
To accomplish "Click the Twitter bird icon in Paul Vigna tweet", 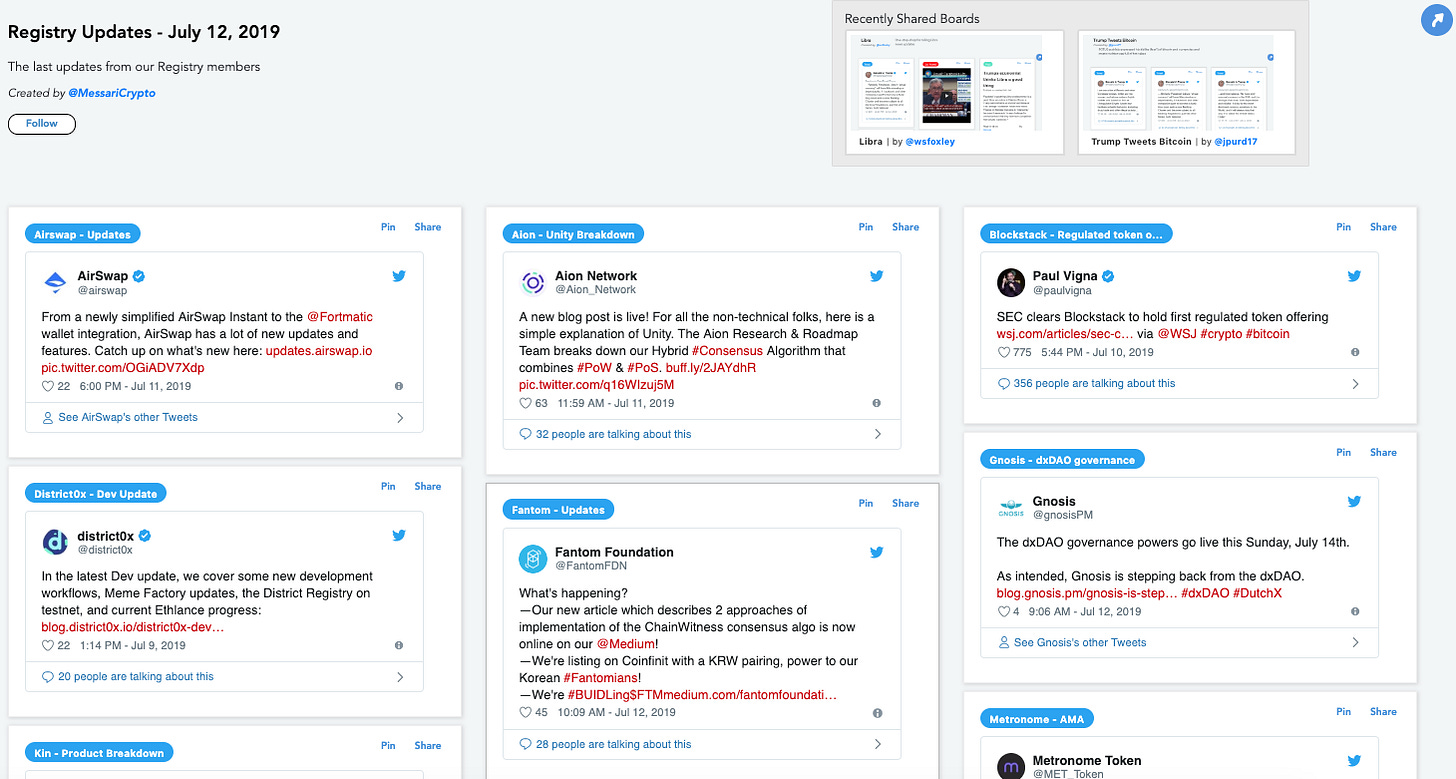I will pyautogui.click(x=1355, y=276).
